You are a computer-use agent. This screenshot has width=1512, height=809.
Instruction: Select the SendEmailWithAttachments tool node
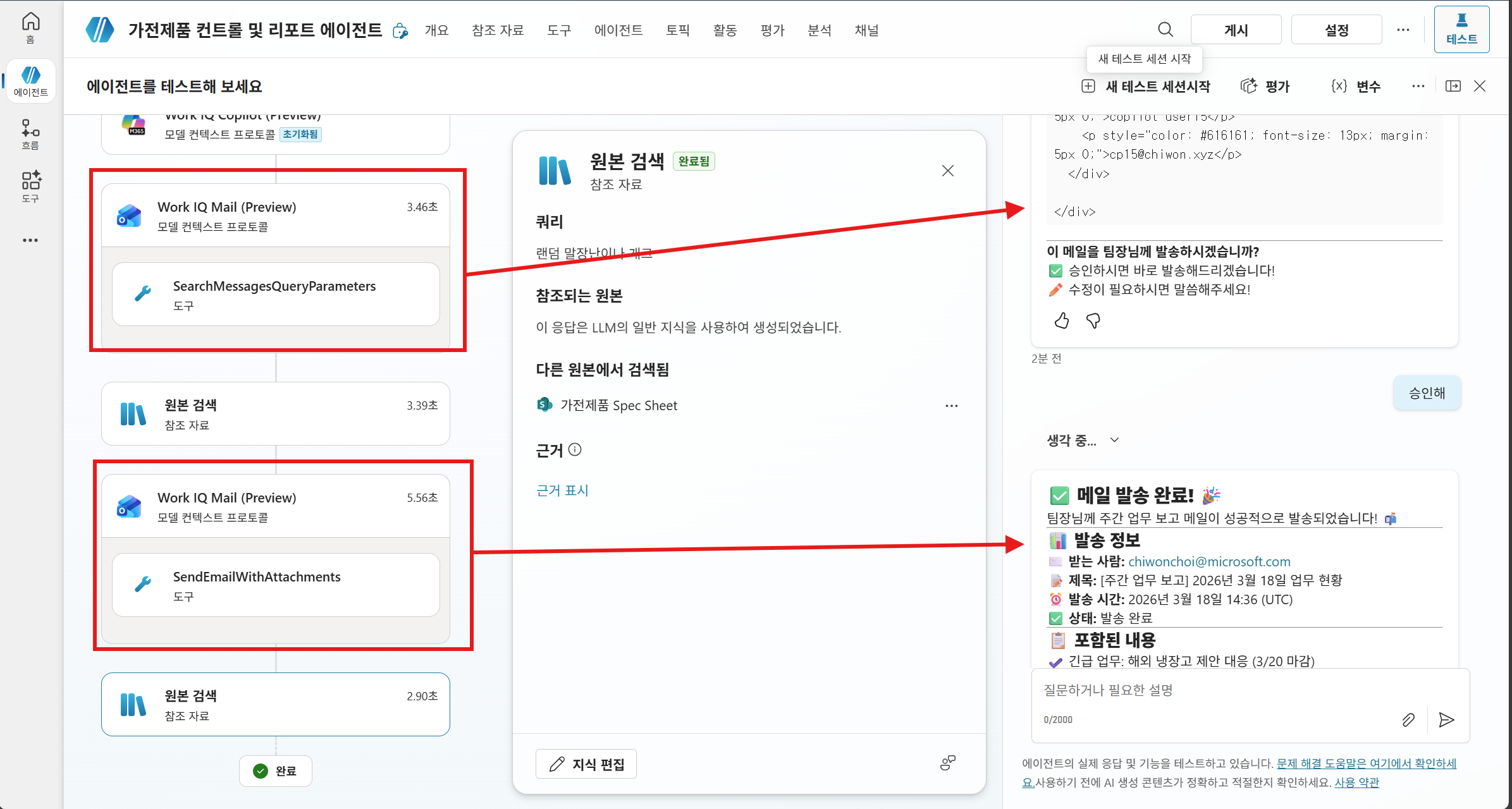coord(276,585)
